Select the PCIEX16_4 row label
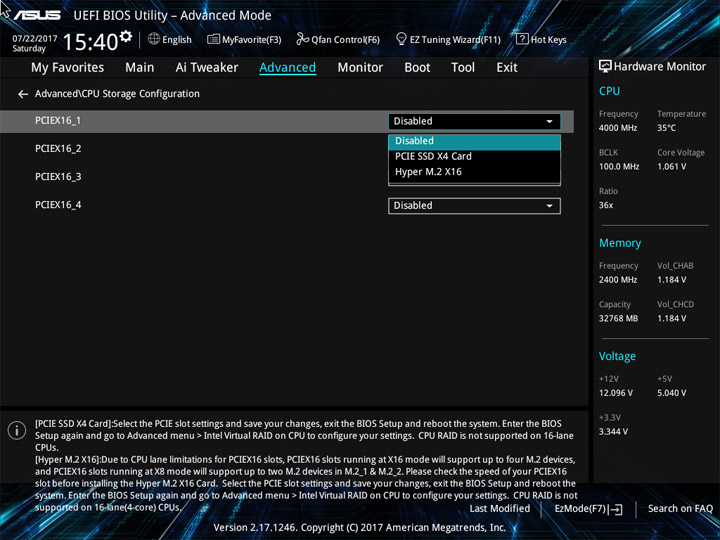This screenshot has height=540, width=720. click(x=58, y=205)
